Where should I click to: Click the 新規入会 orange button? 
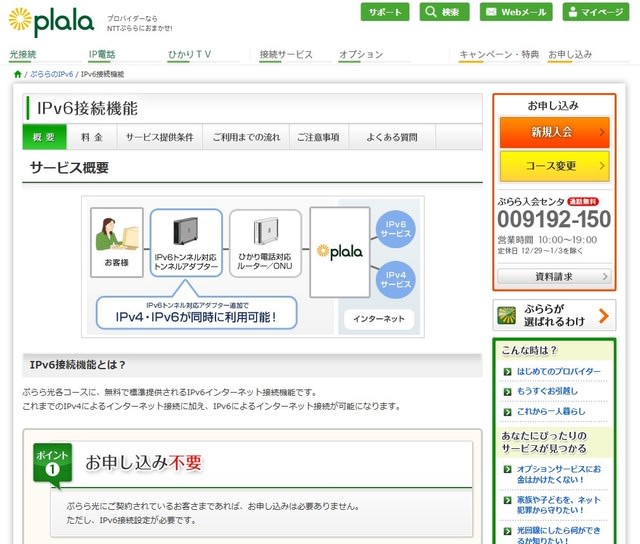(x=554, y=132)
